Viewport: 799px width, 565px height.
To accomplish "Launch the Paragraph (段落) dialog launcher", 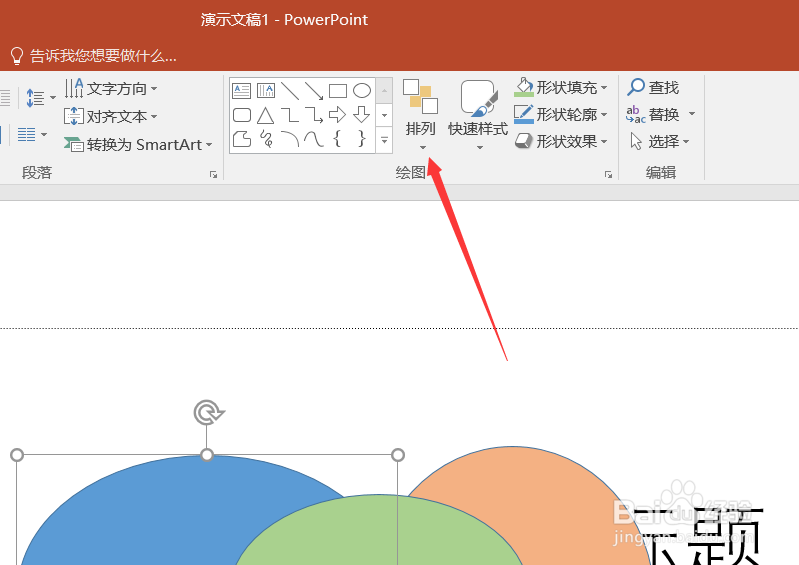I will click(214, 175).
